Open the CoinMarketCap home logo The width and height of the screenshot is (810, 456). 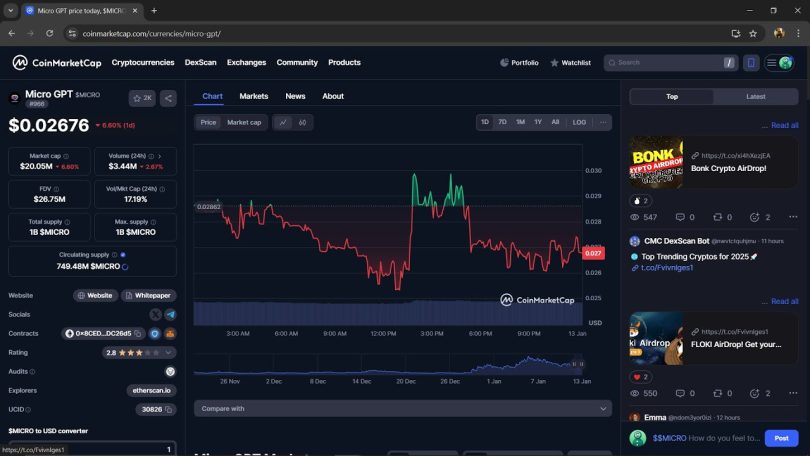tap(57, 62)
